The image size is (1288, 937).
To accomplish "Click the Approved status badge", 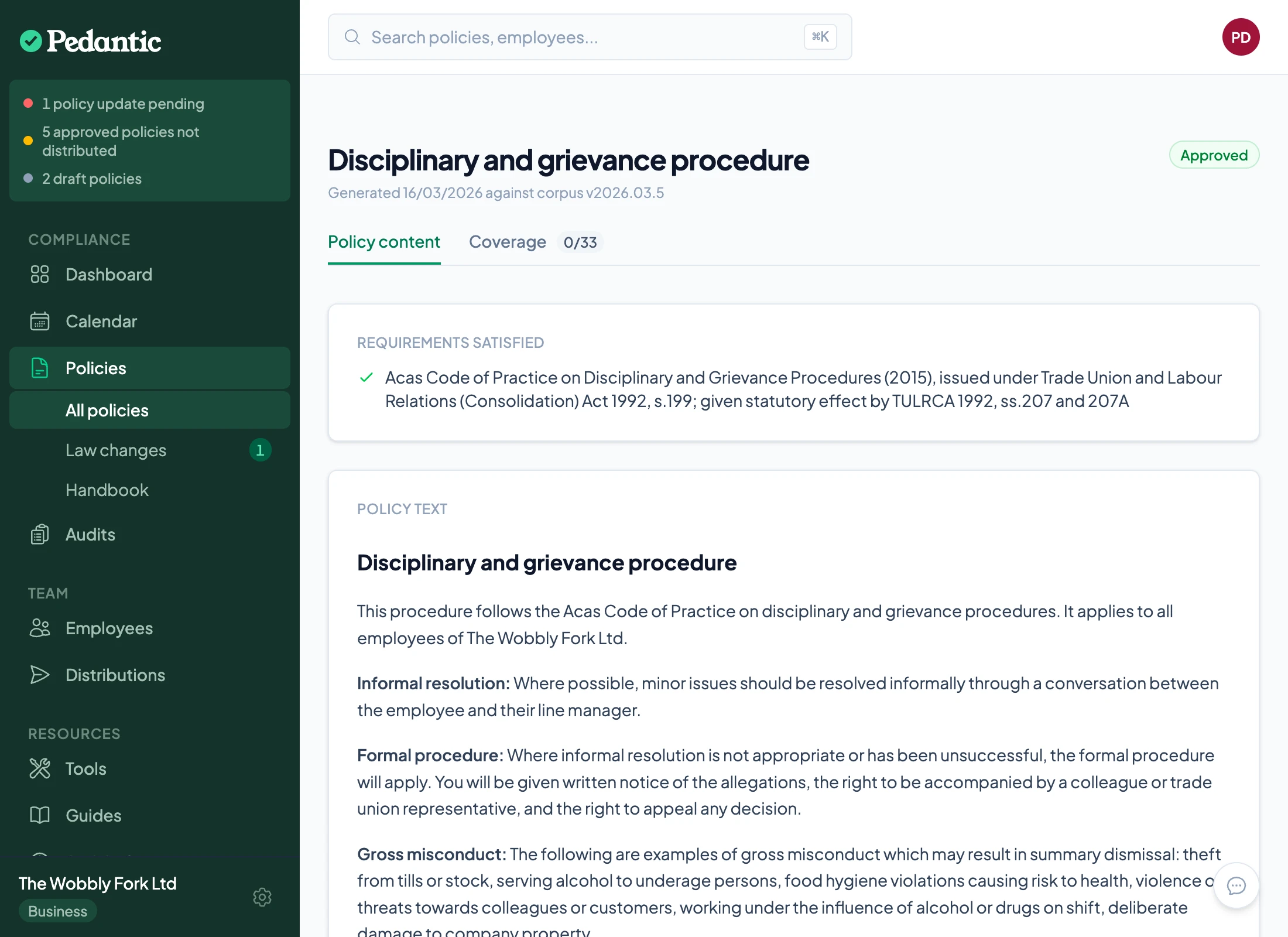I will click(1214, 155).
